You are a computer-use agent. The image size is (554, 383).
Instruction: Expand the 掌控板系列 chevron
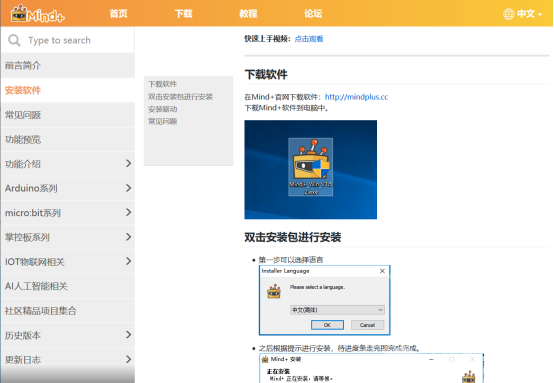tap(128, 237)
